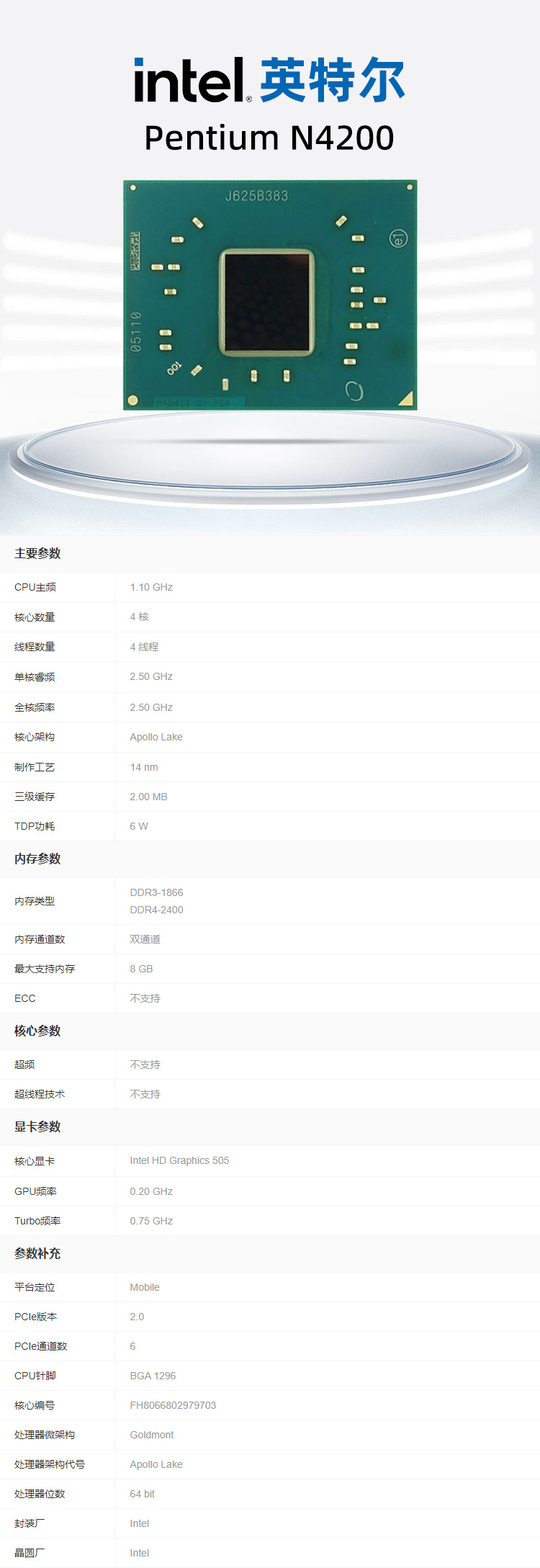
Task: Click the FH8066802979703 核心编号 value
Action: tap(173, 1405)
